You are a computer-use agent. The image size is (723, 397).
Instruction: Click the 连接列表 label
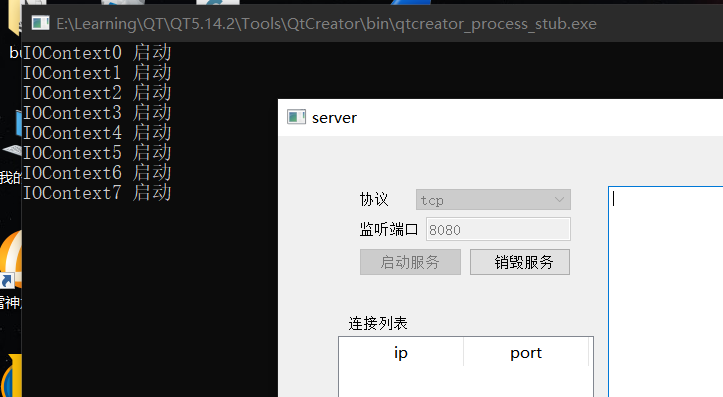pos(378,323)
